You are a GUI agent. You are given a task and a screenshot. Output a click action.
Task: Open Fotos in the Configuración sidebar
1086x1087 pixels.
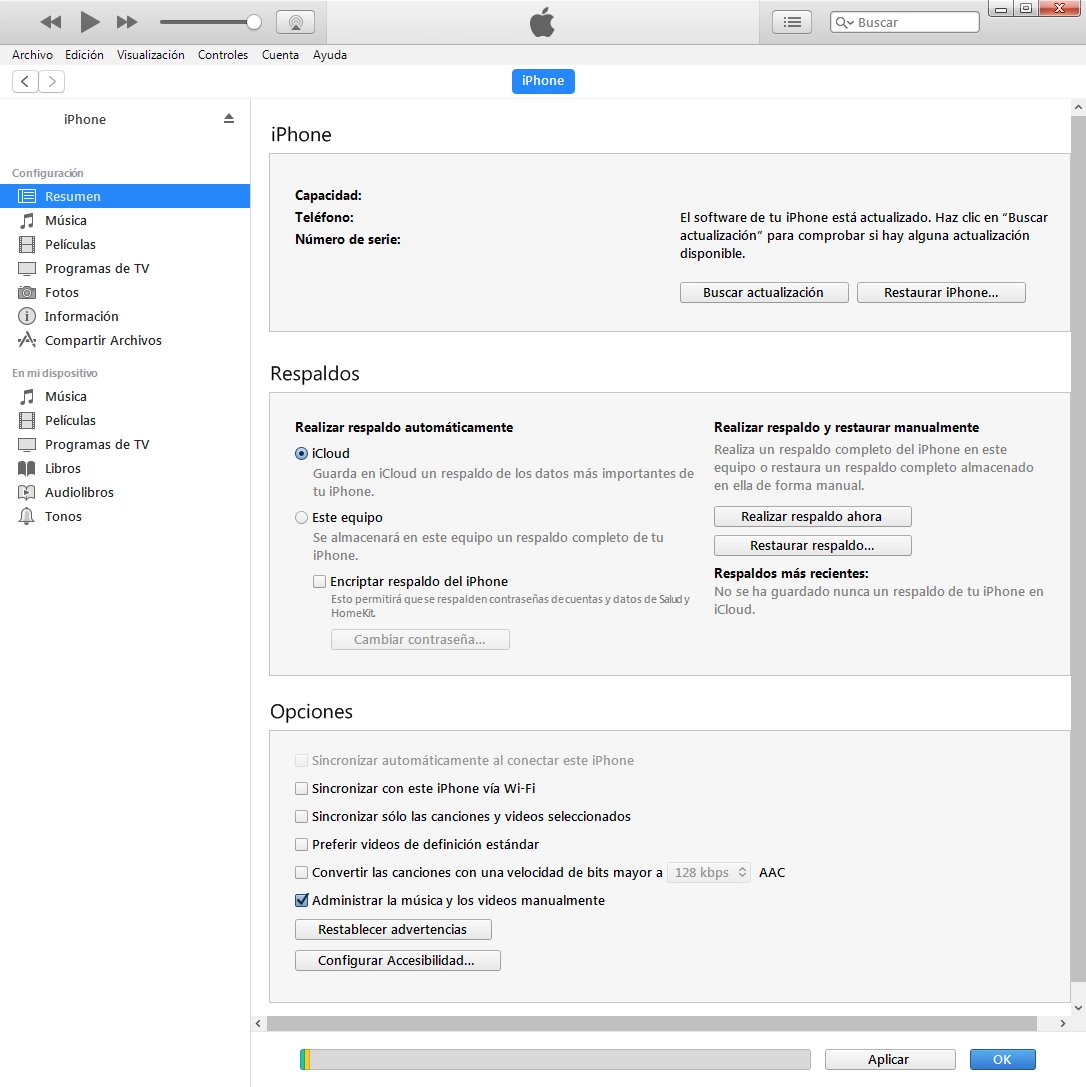(61, 292)
